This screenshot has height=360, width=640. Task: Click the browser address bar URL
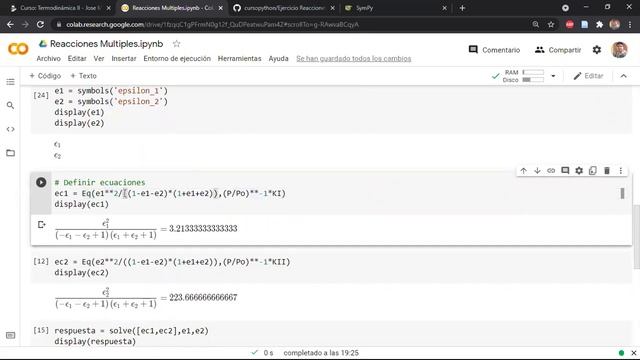pyautogui.click(x=212, y=24)
